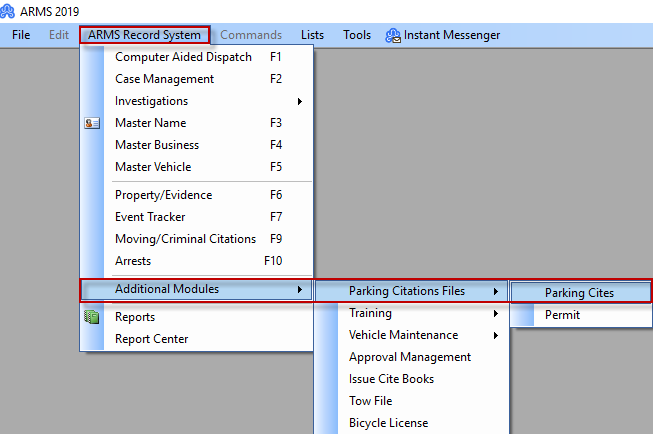Select Master Vehicle menu entry

tap(197, 167)
